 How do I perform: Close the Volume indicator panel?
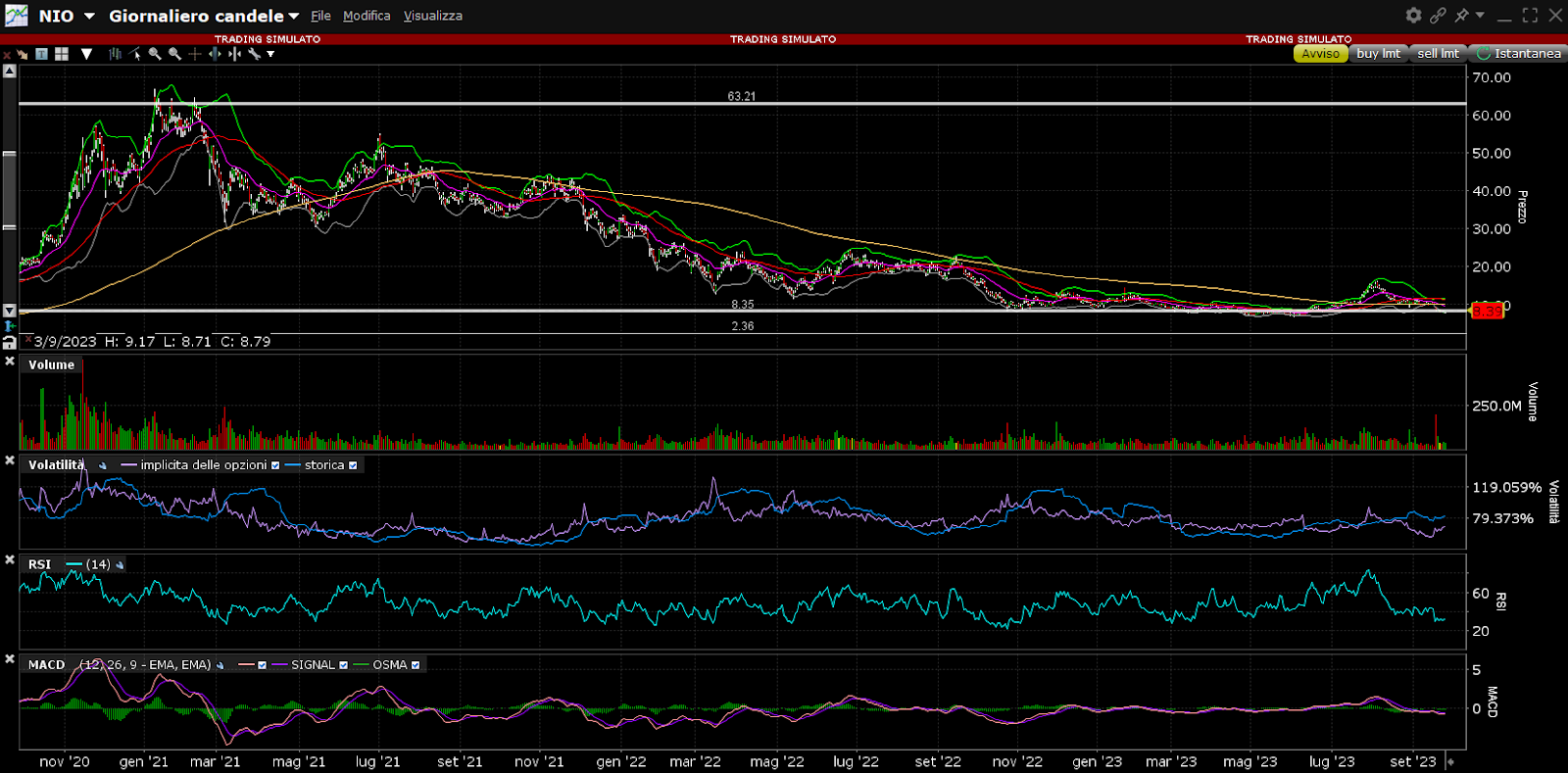click(9, 362)
